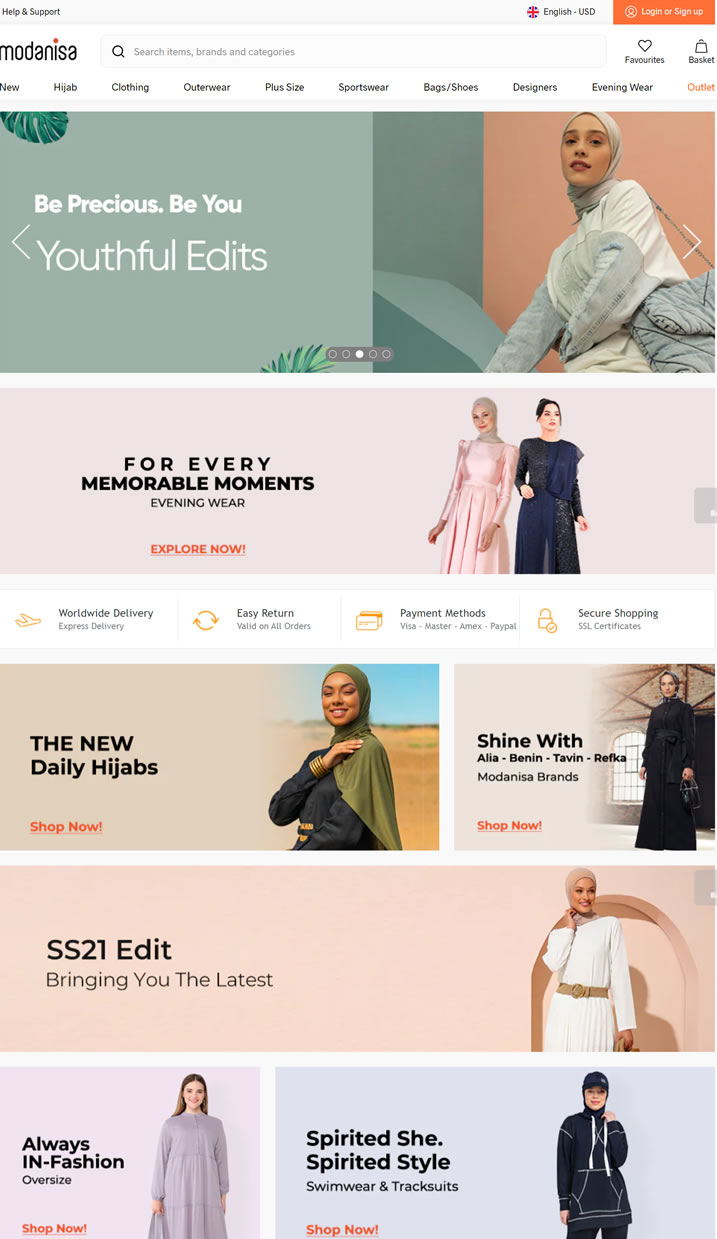
Task: Click EXPLORE NOW! evening wear link
Action: point(198,549)
